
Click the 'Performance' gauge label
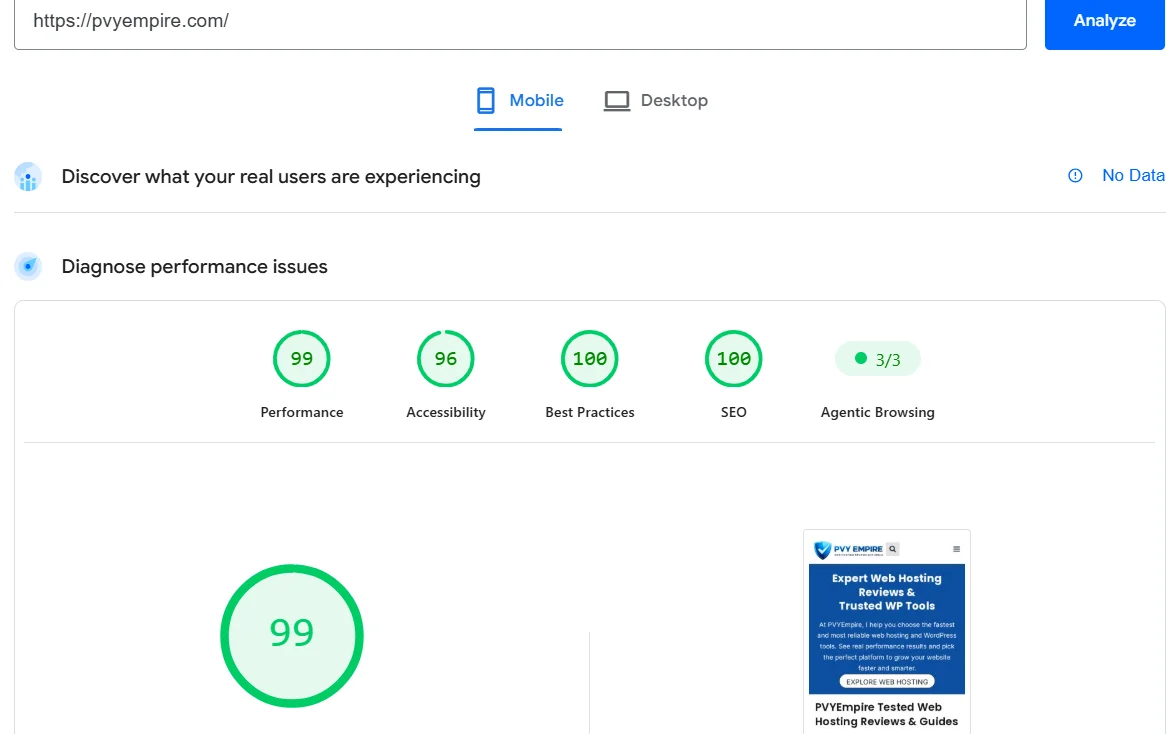(x=302, y=412)
